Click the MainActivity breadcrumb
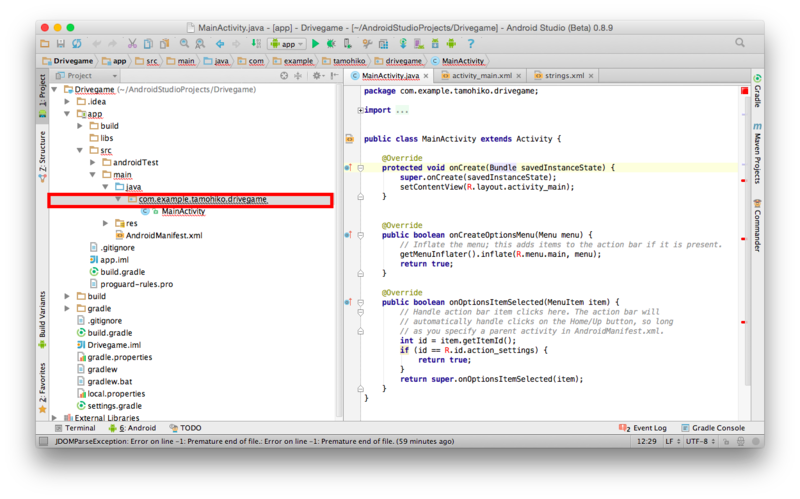This screenshot has height=499, width=800. point(458,61)
